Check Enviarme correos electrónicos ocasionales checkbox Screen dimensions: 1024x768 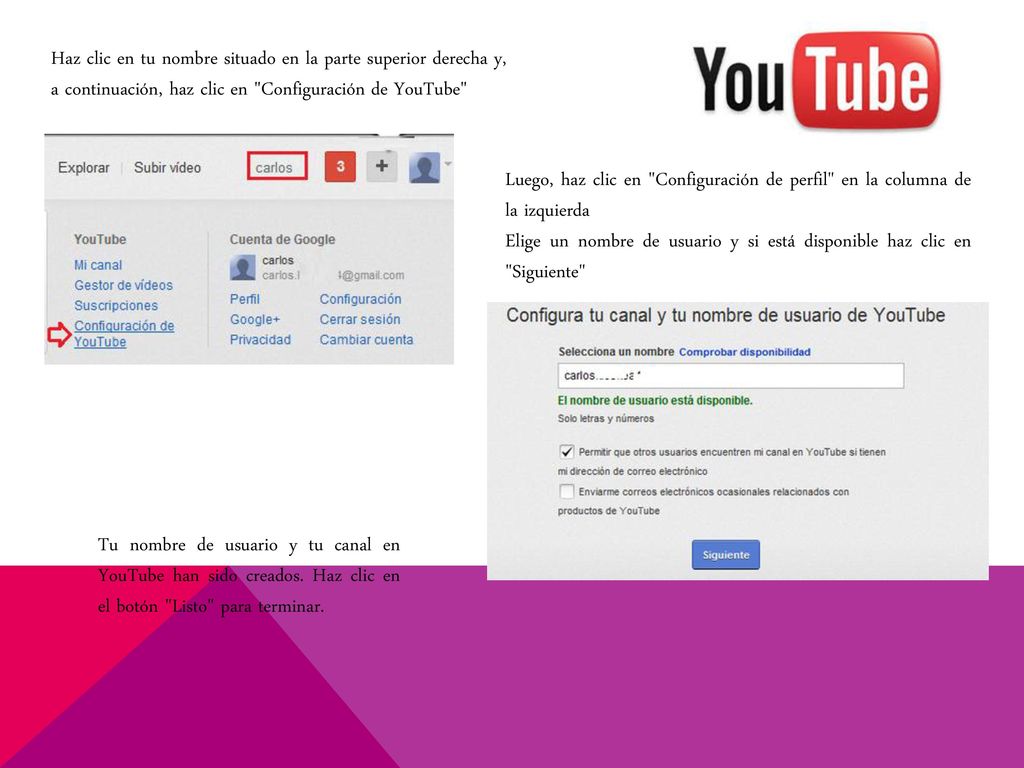566,491
